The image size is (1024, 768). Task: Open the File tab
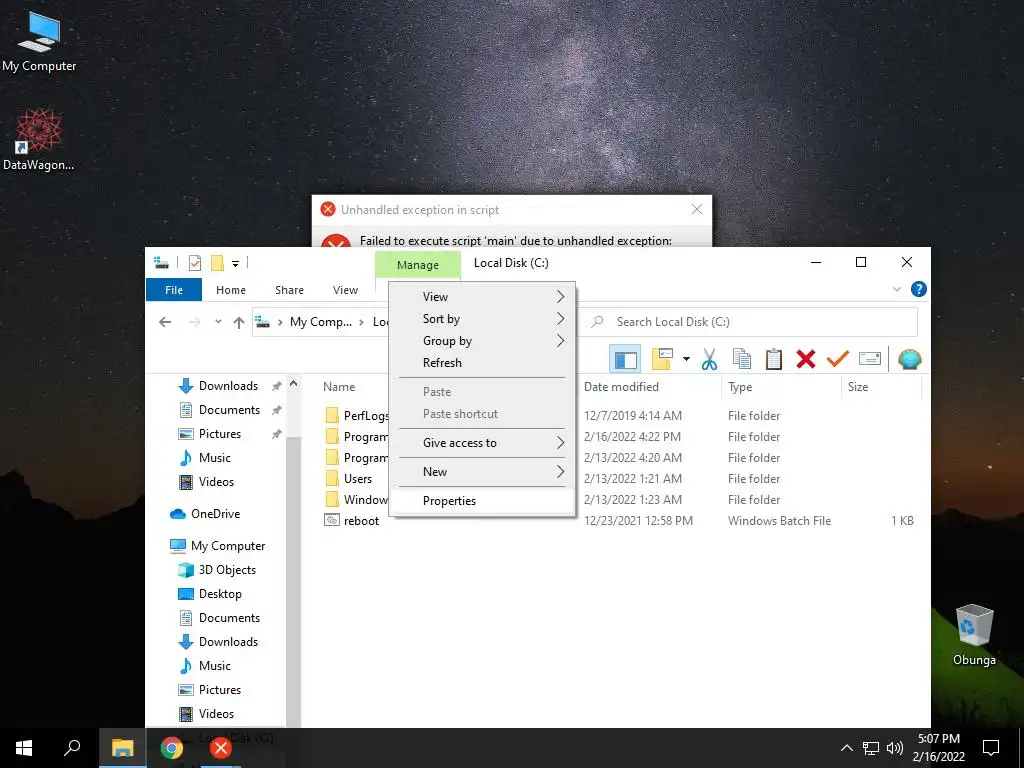pos(174,290)
